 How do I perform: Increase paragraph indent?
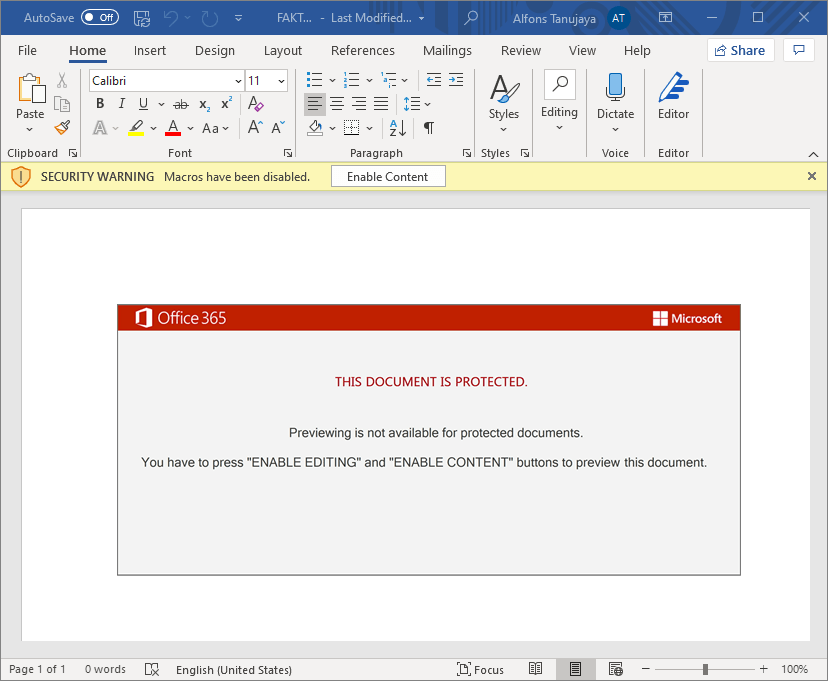[x=456, y=80]
